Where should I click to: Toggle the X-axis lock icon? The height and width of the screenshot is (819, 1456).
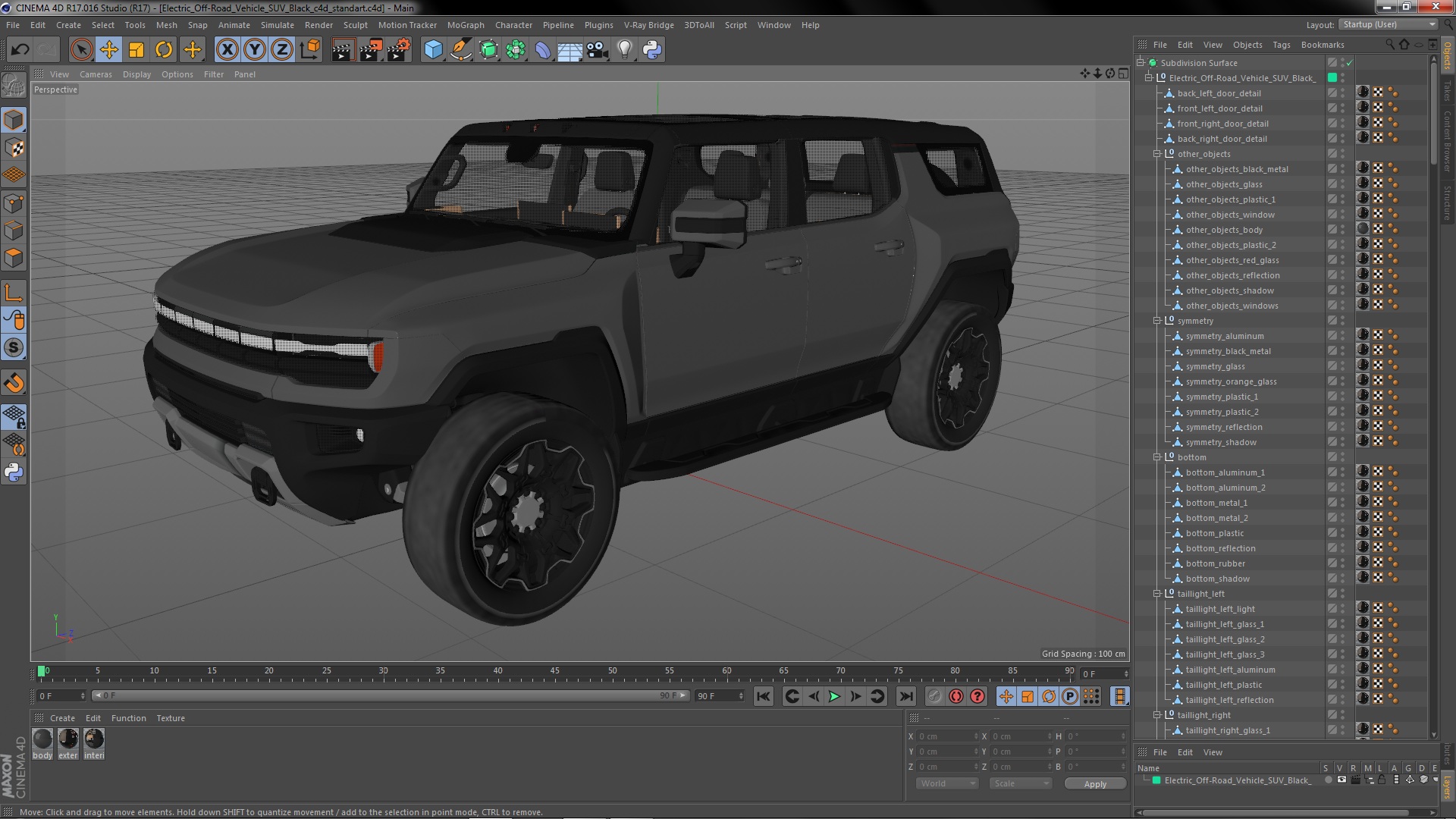tap(227, 50)
